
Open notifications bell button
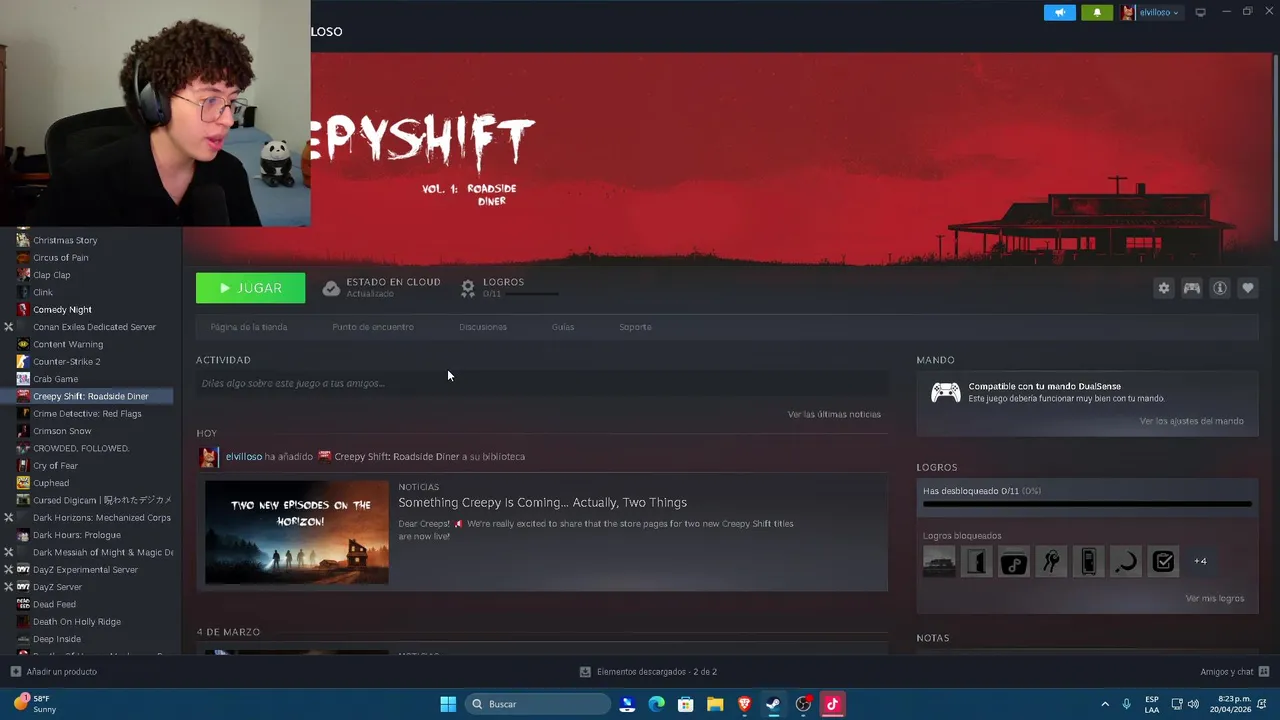[x=1096, y=12]
